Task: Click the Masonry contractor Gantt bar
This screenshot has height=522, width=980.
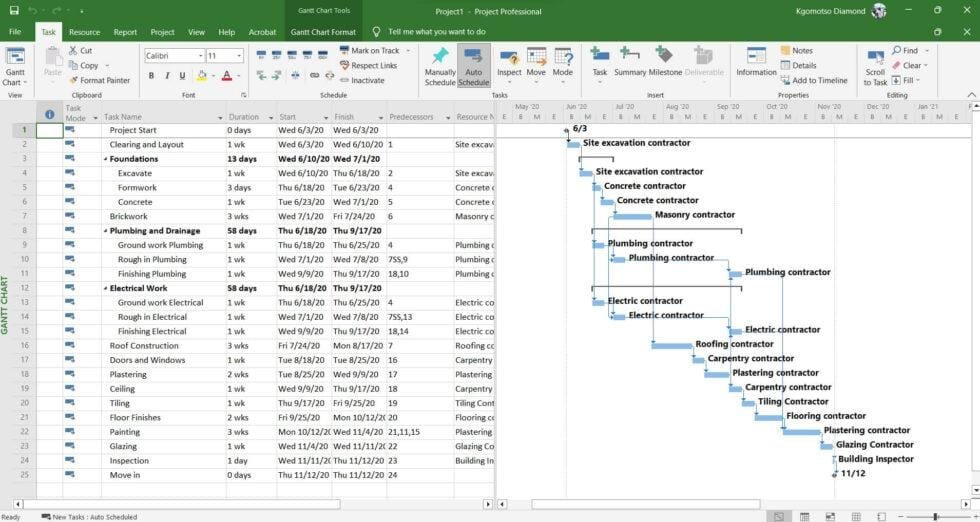Action: (632, 216)
